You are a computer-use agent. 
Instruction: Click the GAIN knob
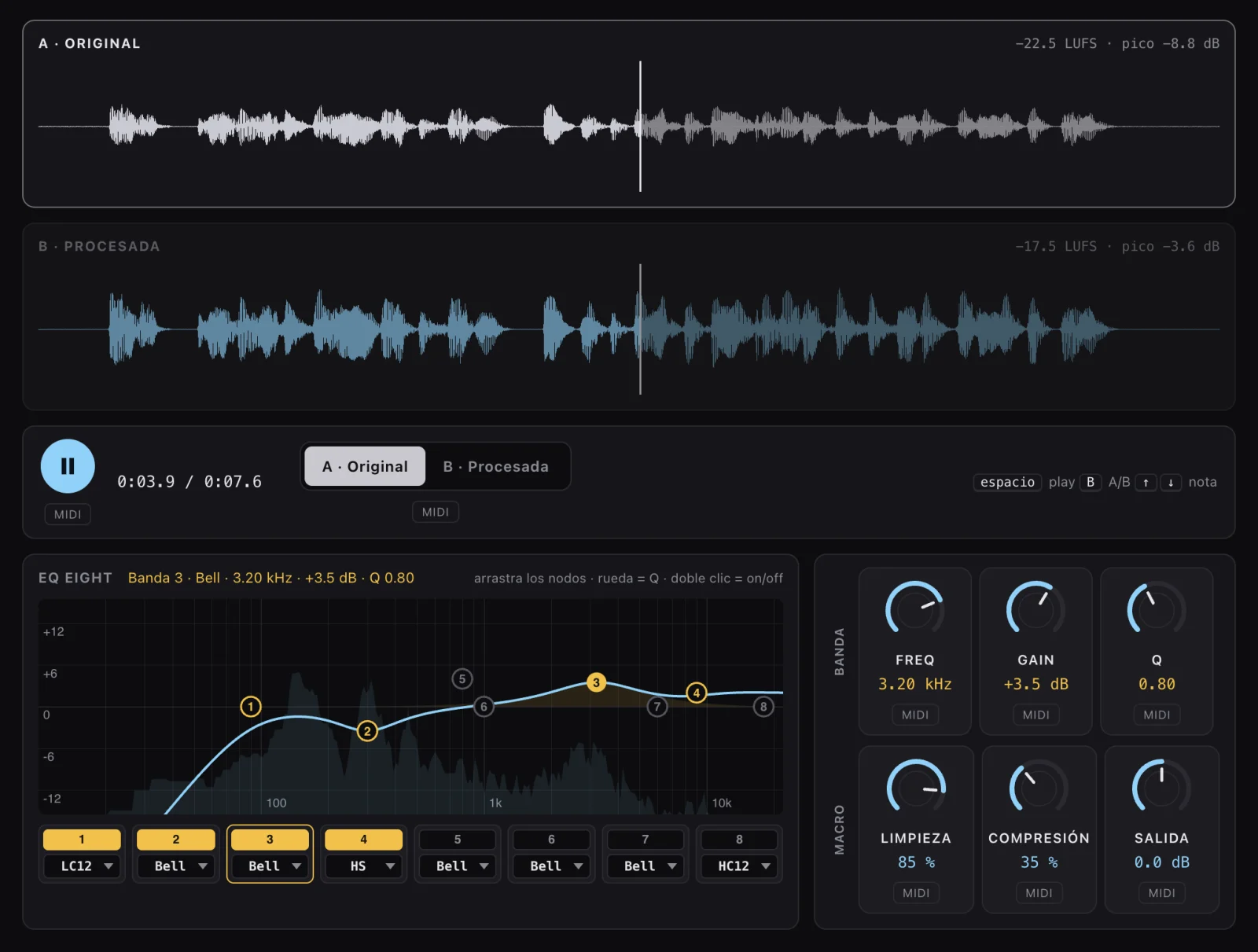click(1035, 609)
